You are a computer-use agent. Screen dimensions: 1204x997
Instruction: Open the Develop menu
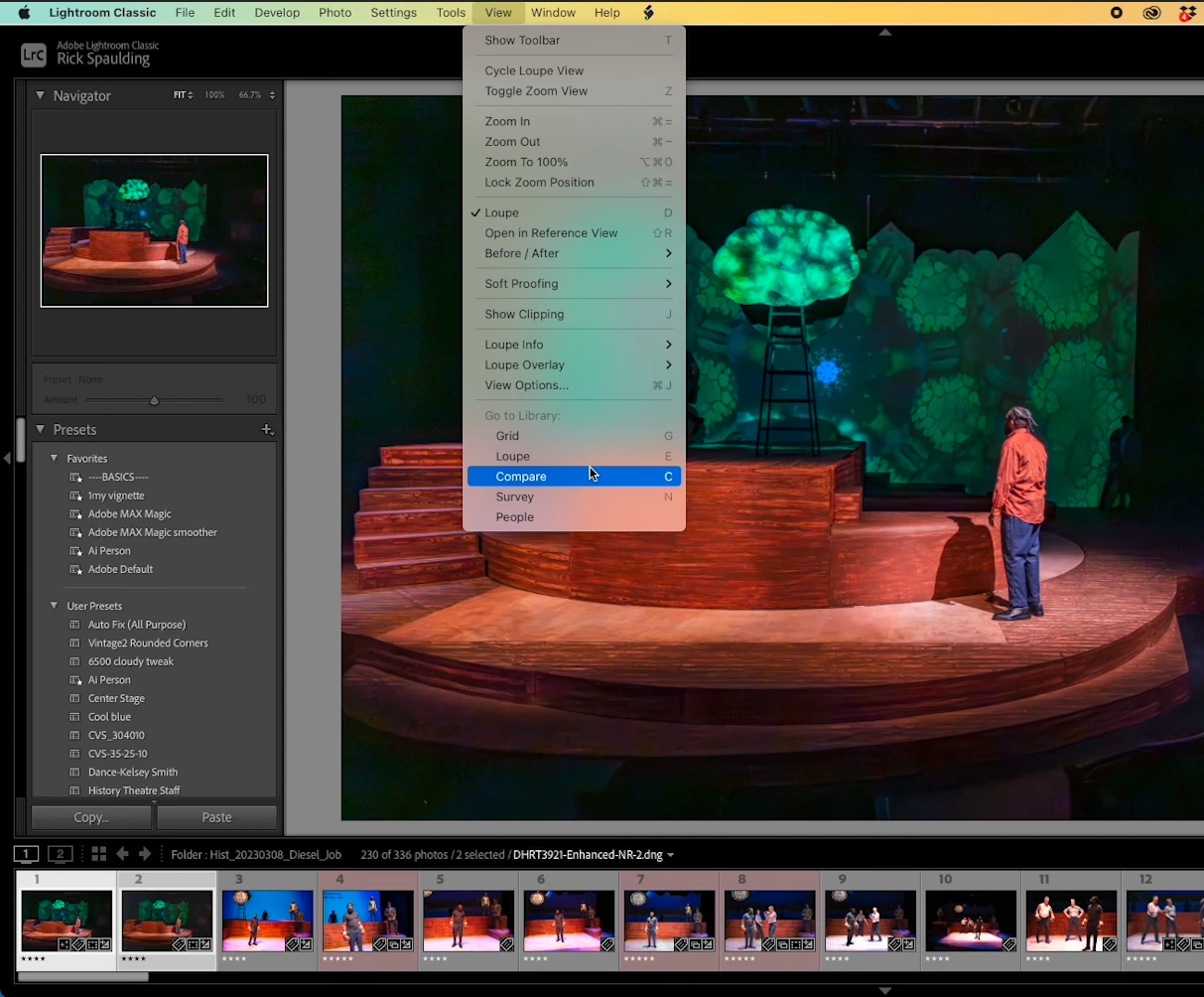point(277,13)
